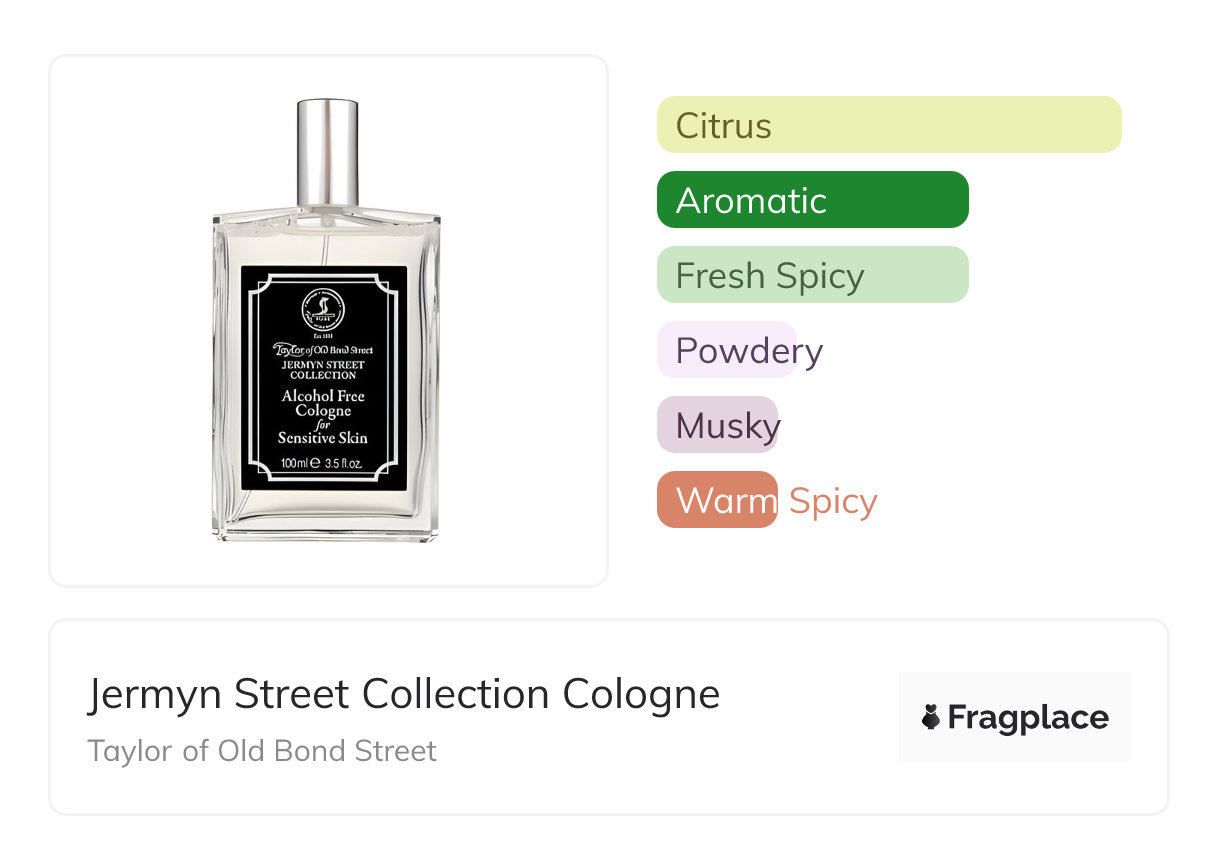Open the Taylor of Old Bond Street brand link
Viewport: 1218px width, 864px height.
tap(262, 751)
